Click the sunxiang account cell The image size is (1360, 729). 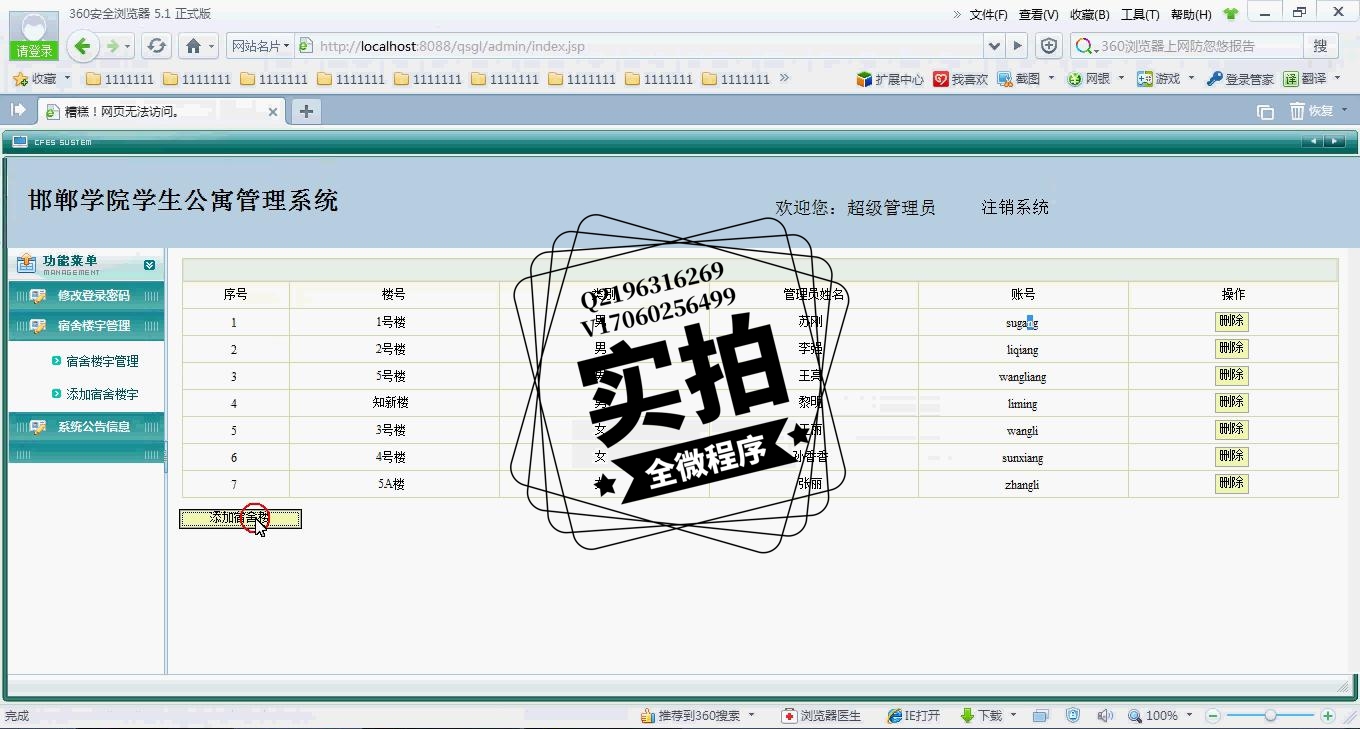[x=1023, y=458]
